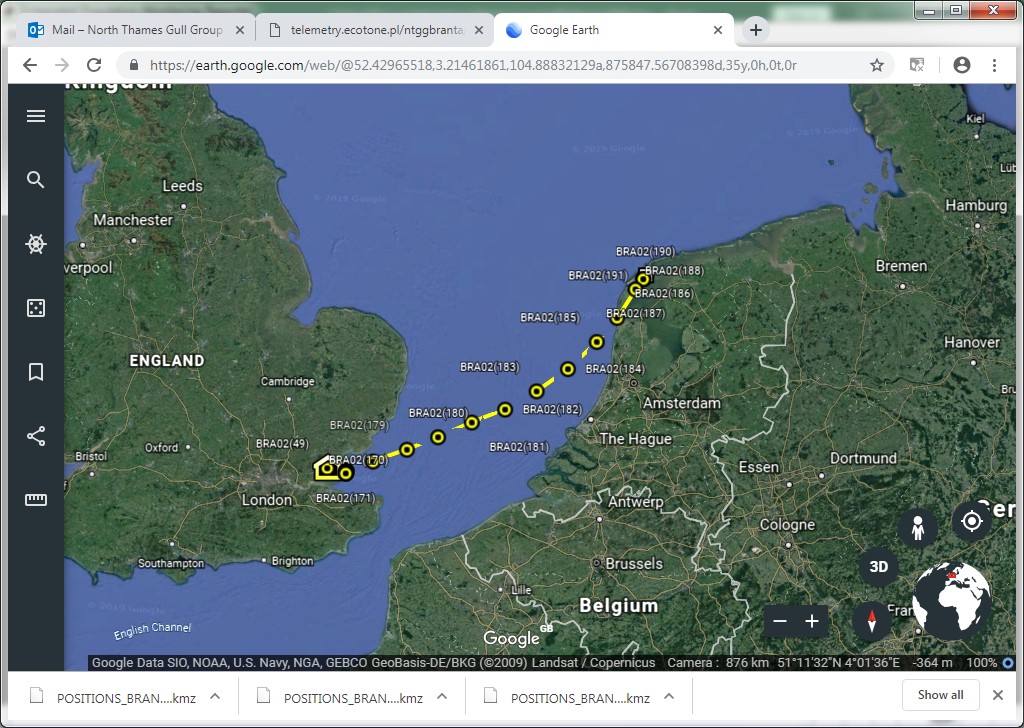This screenshot has height=728, width=1024.
Task: Click the browser forward arrow
Action: [62, 65]
